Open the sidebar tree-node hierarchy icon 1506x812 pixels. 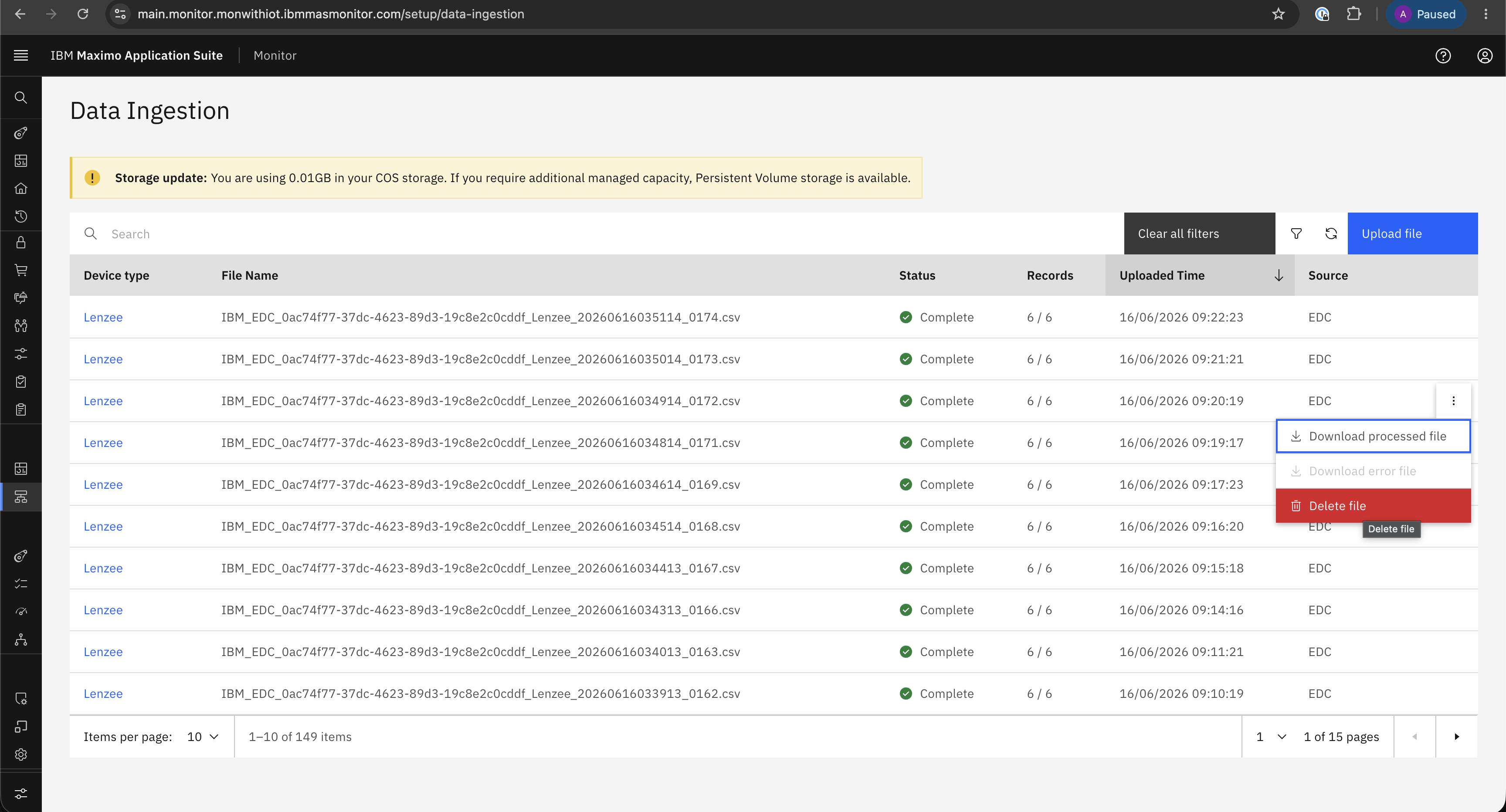(21, 639)
